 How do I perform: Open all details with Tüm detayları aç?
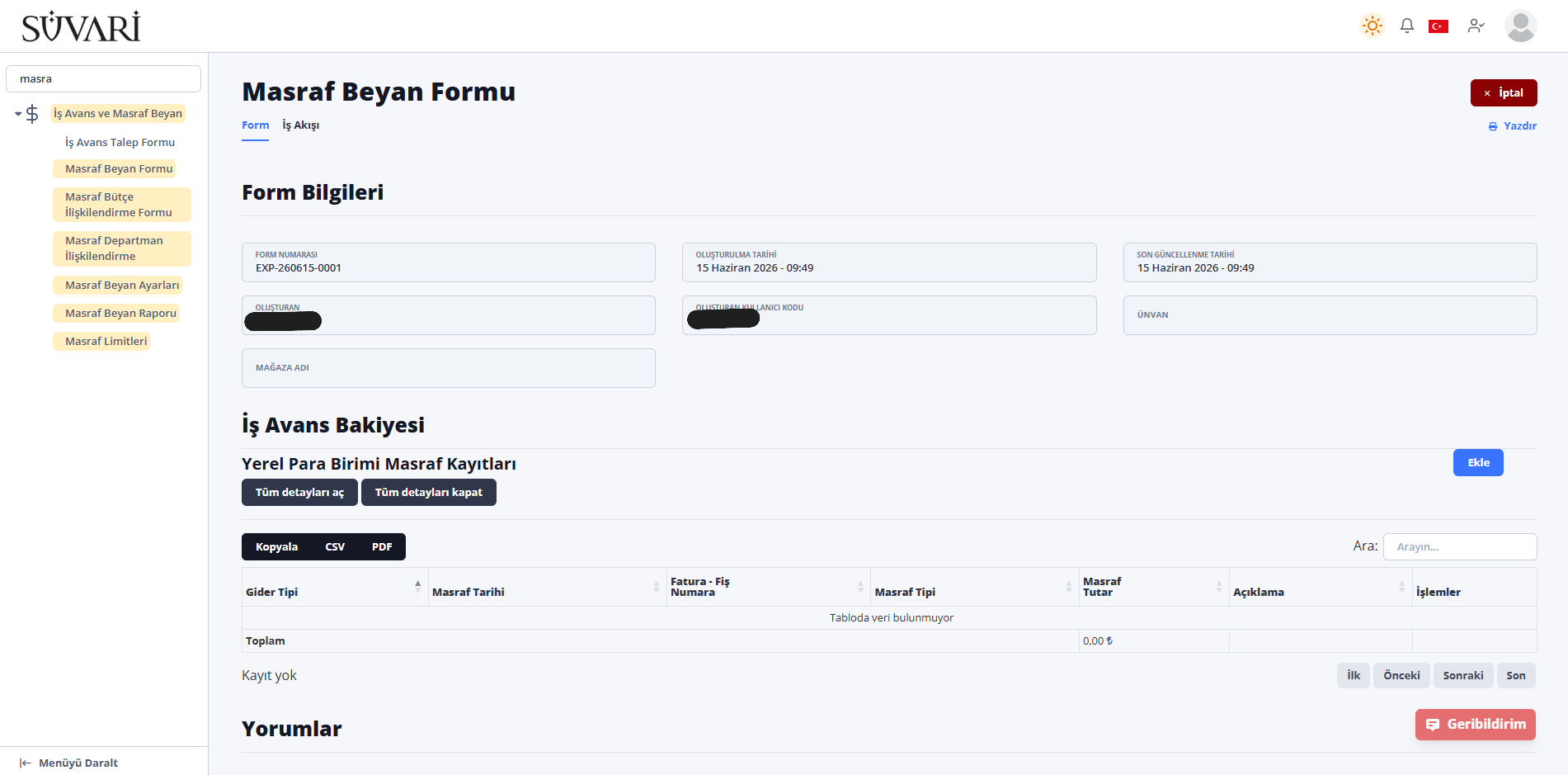coord(299,493)
